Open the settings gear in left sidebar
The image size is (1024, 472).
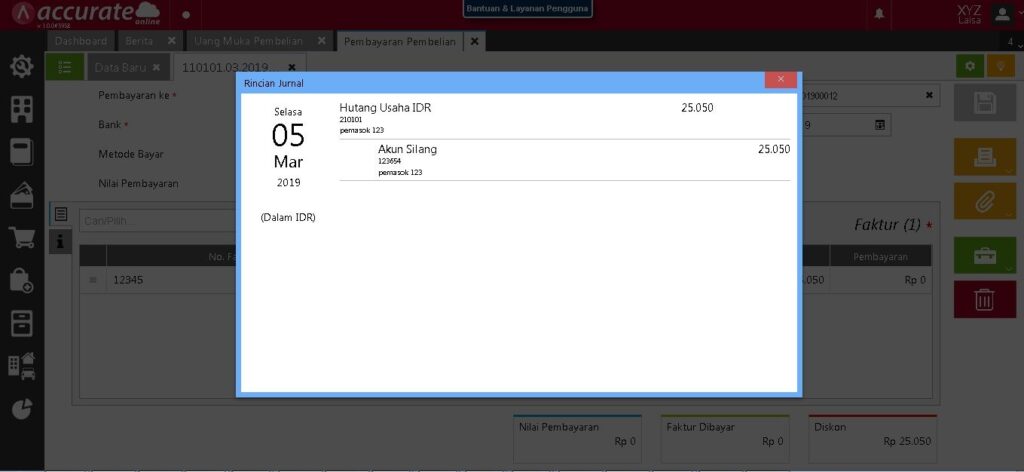pyautogui.click(x=21, y=67)
